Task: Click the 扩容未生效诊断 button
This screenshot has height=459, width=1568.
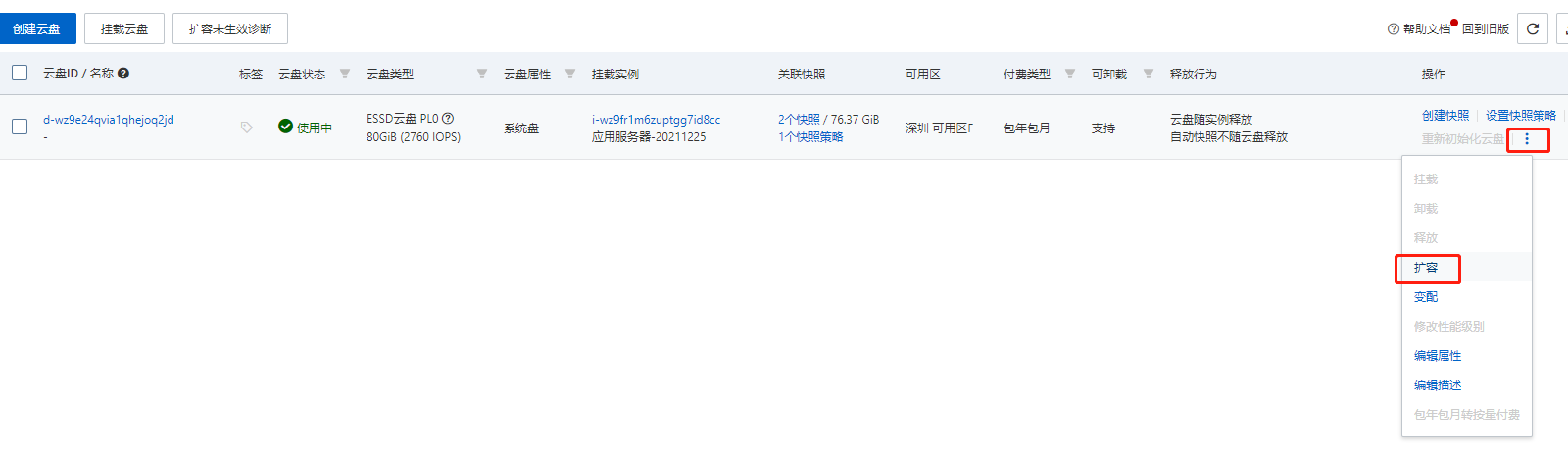Action: coord(230,29)
